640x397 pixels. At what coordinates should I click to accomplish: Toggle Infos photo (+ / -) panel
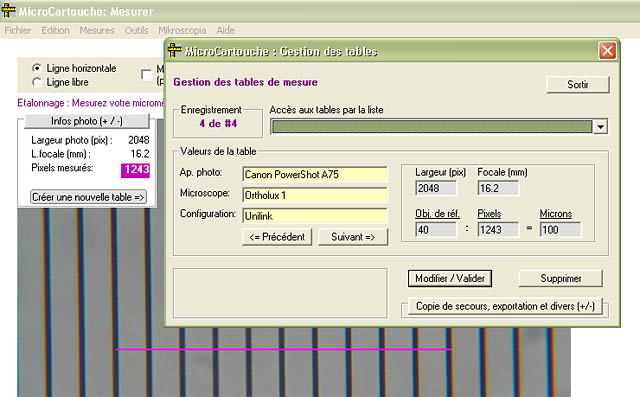(x=87, y=121)
